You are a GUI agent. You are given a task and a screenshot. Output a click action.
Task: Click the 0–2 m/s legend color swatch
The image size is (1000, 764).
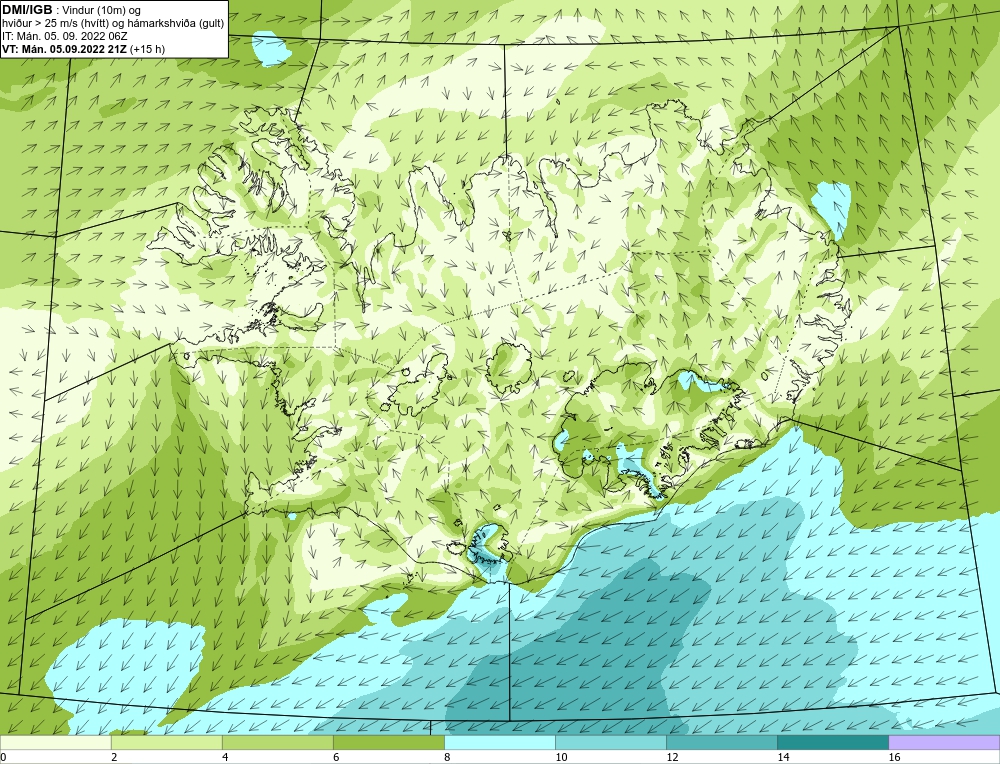click(x=55, y=742)
